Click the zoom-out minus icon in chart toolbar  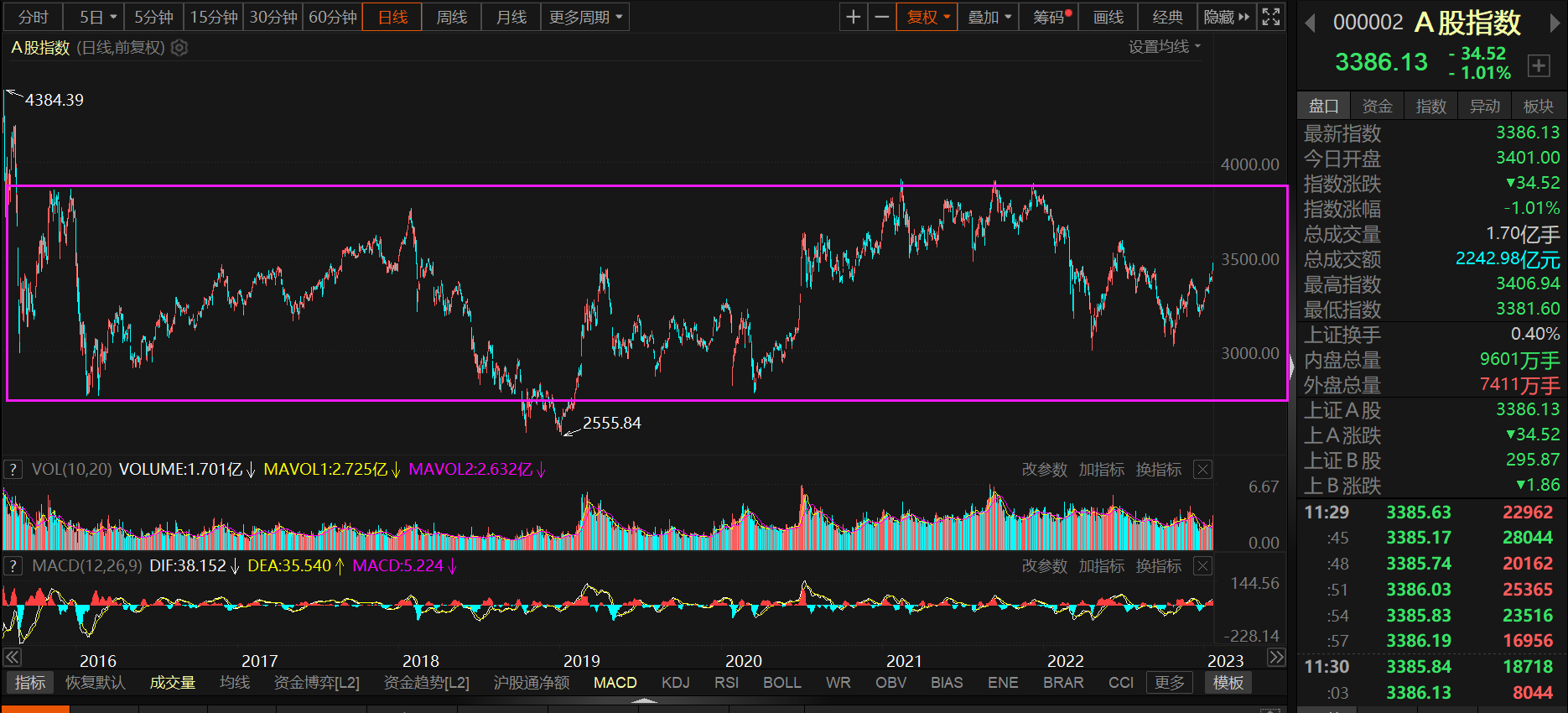881,17
